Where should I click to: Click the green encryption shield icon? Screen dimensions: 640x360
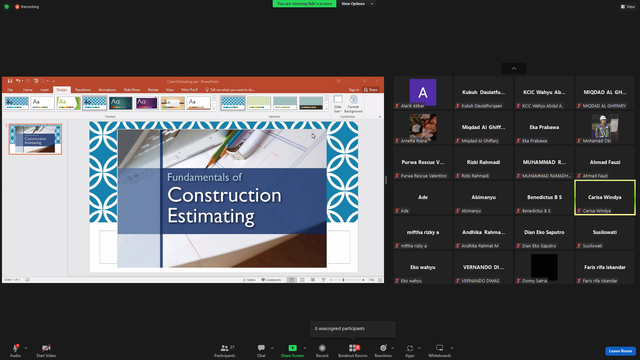7,7
